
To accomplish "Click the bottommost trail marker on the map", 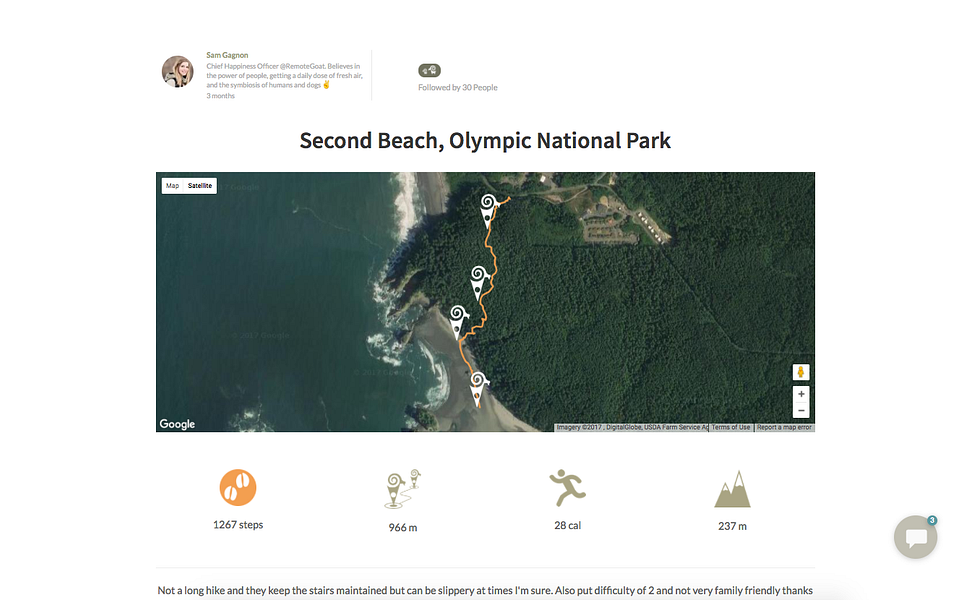I will (479, 385).
